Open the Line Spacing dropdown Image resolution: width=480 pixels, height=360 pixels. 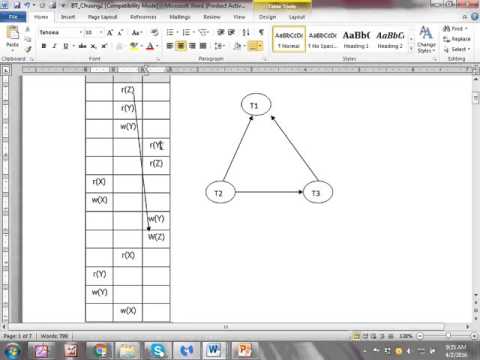[x=220, y=46]
